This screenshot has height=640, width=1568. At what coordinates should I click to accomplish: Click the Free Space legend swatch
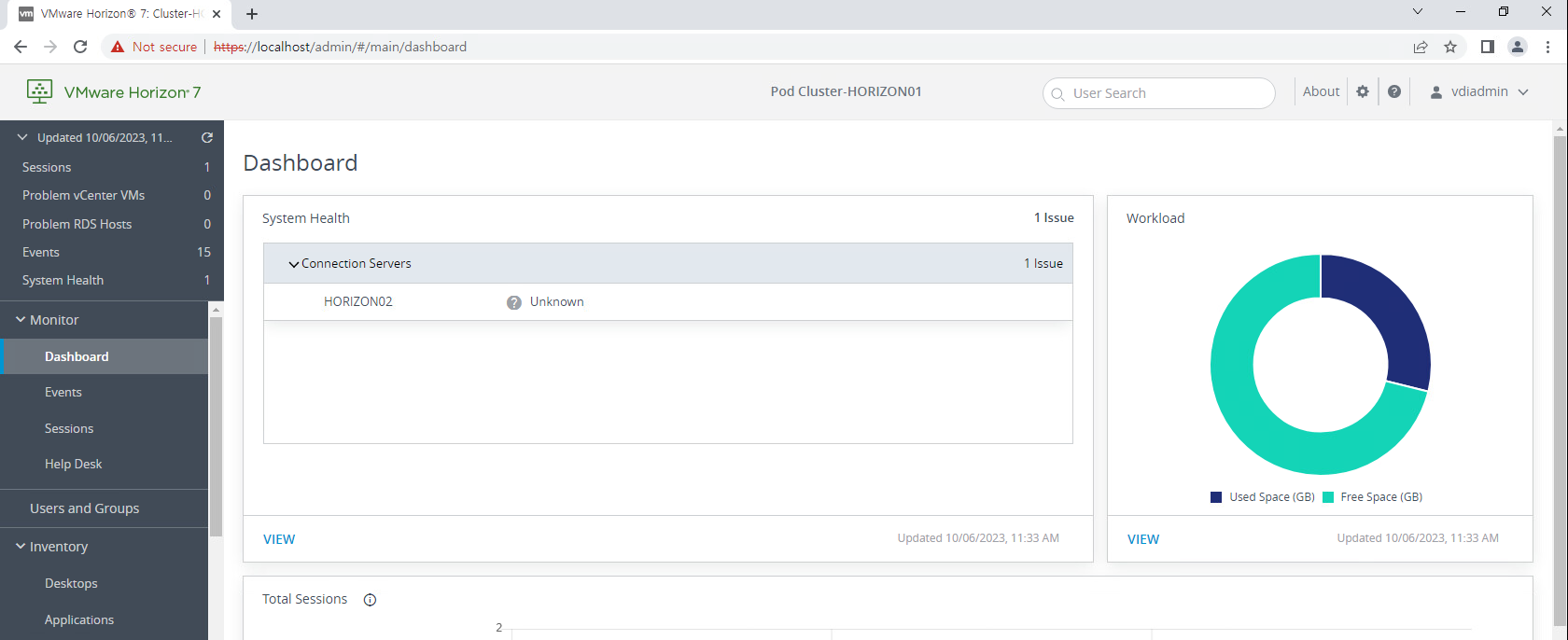click(1328, 497)
